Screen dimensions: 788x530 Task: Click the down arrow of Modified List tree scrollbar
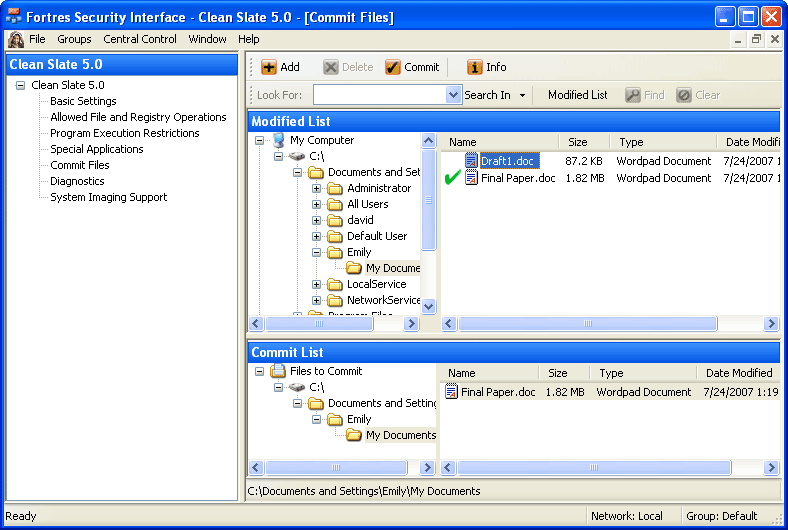[x=428, y=306]
